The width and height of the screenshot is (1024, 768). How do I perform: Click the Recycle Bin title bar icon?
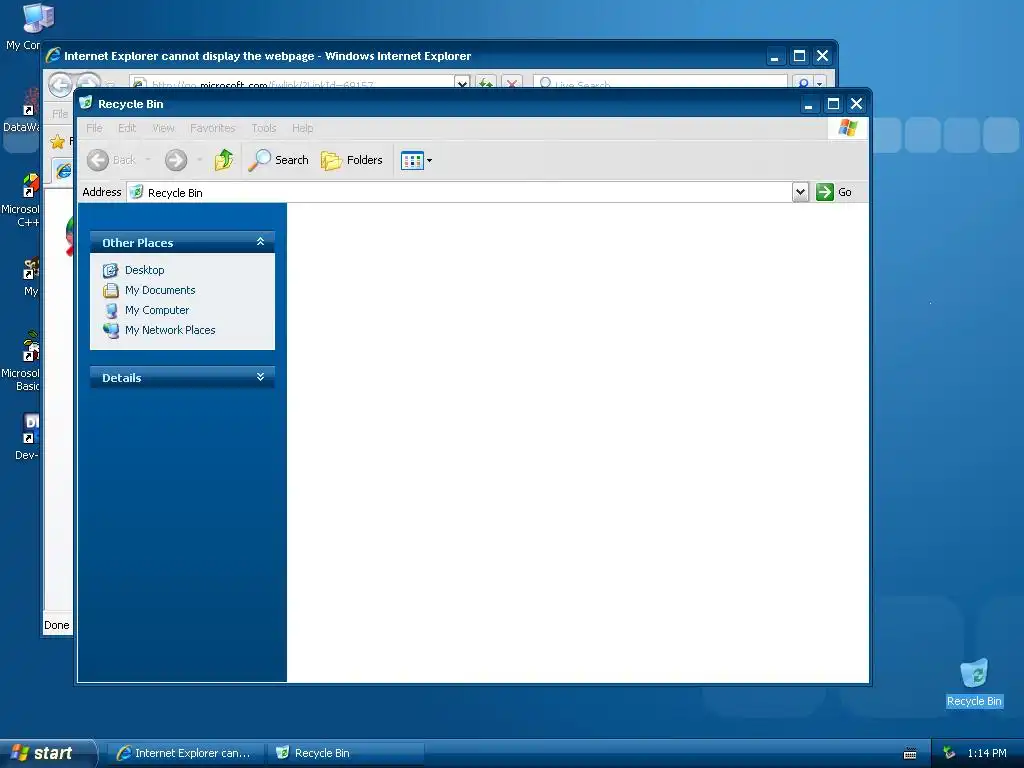(x=86, y=103)
